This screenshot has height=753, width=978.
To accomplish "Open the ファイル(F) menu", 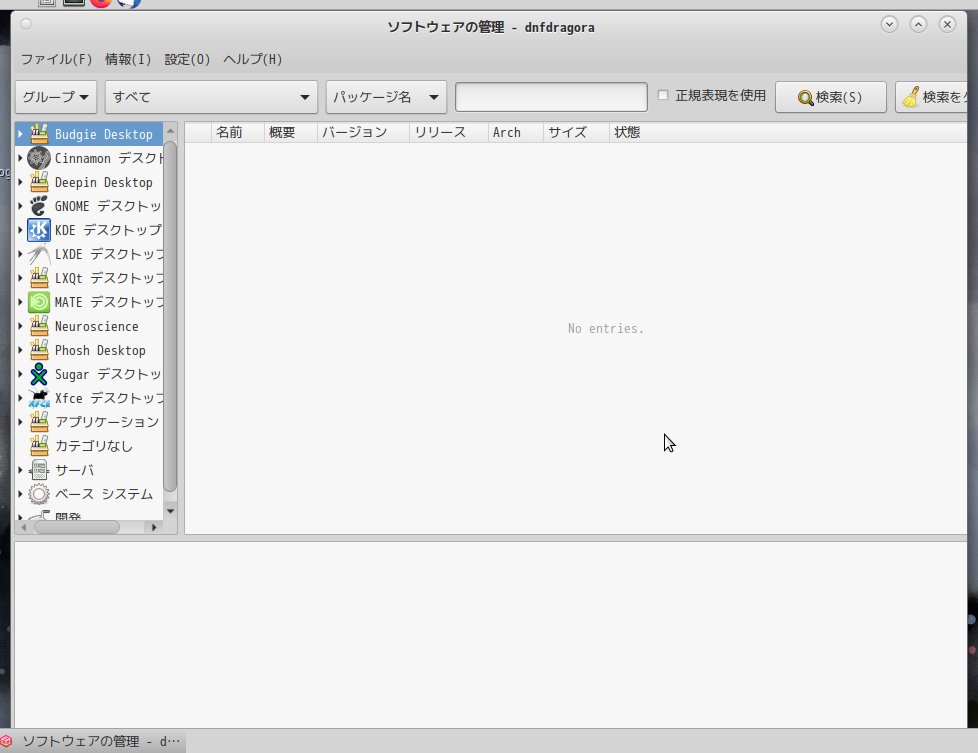I will (56, 59).
